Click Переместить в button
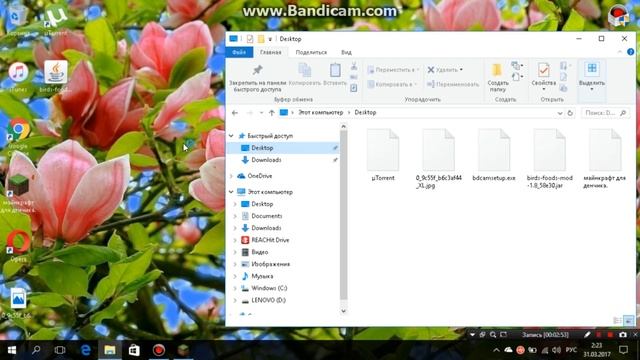 click(393, 70)
